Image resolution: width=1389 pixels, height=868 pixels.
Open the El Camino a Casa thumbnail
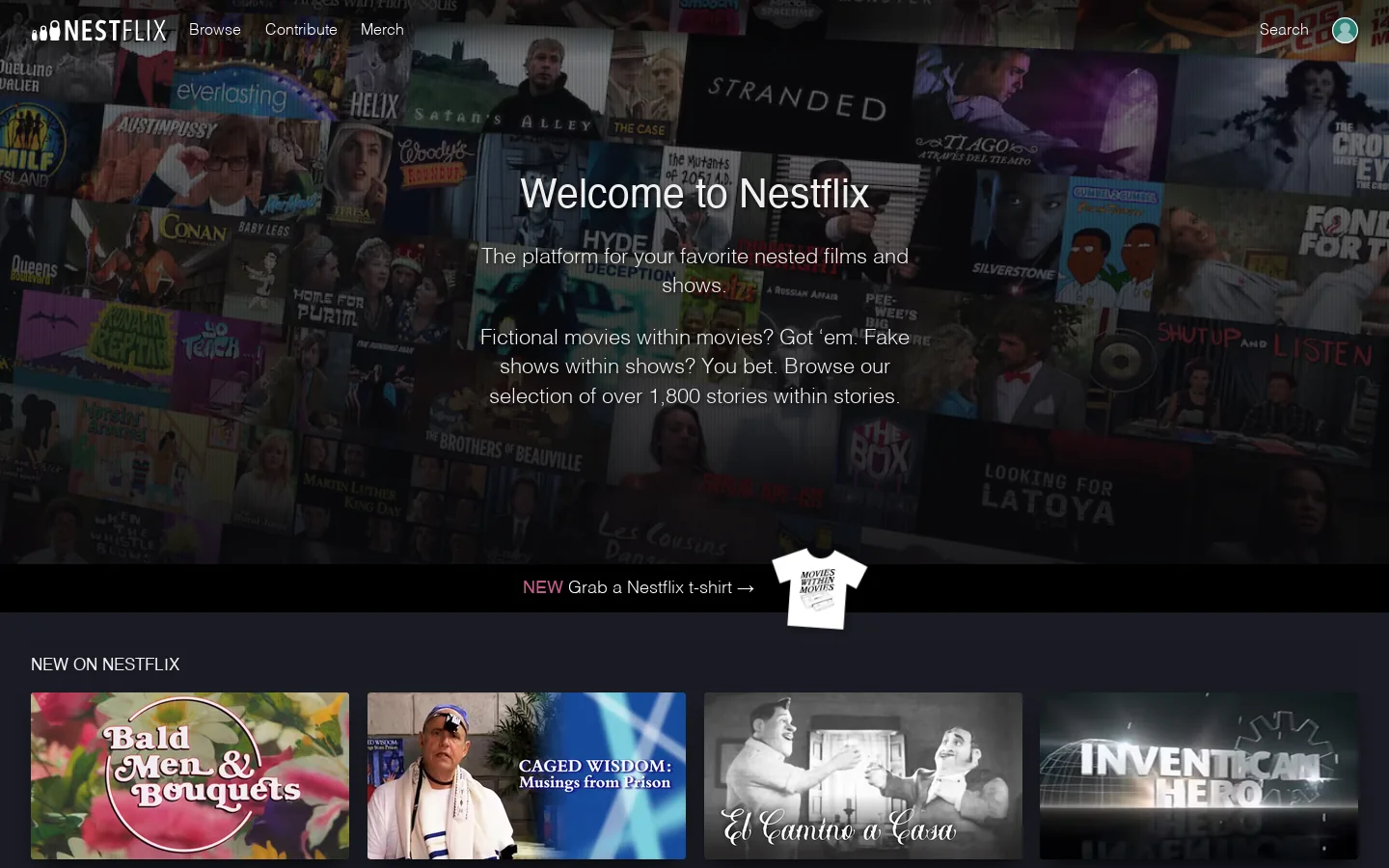click(x=863, y=775)
